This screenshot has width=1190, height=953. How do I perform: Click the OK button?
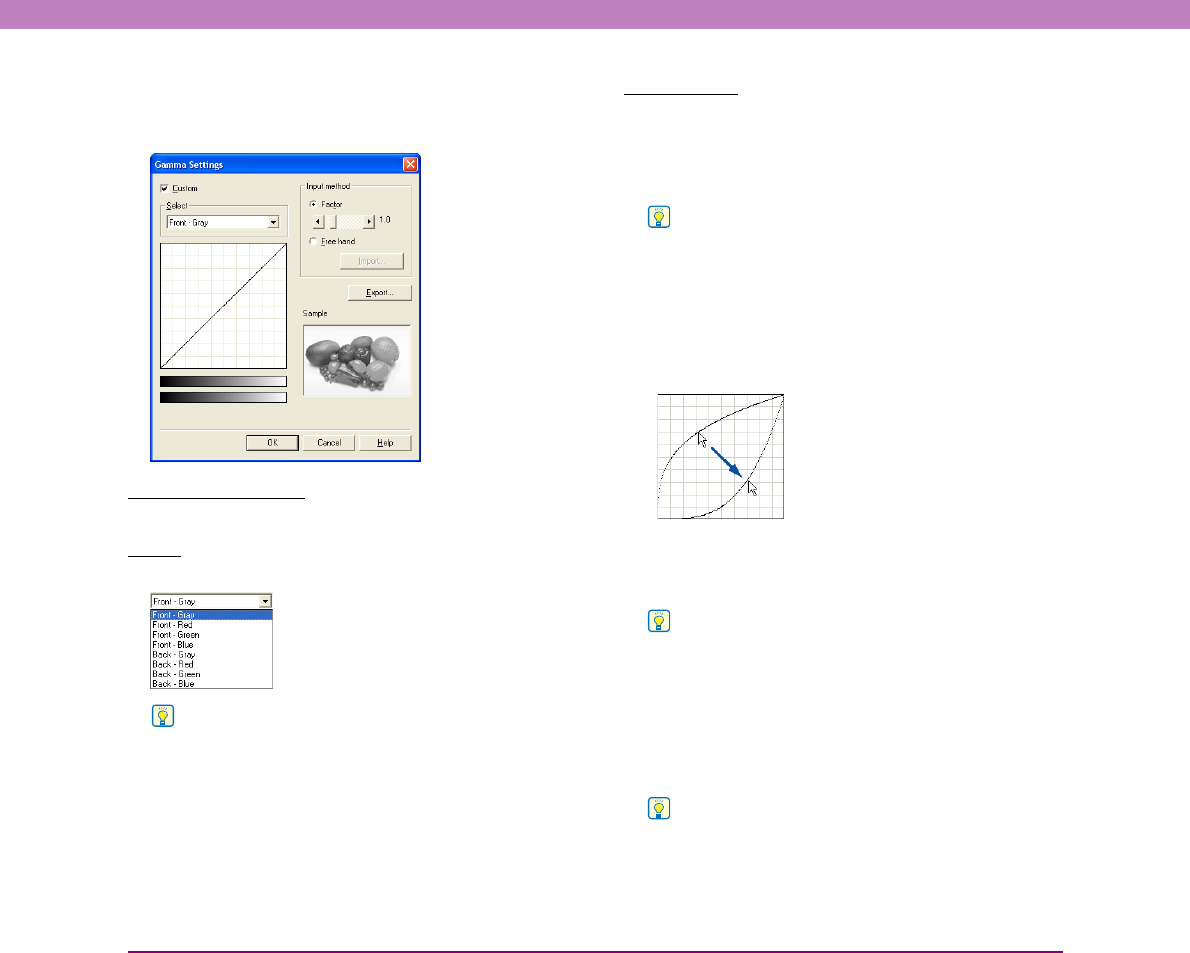(272, 442)
